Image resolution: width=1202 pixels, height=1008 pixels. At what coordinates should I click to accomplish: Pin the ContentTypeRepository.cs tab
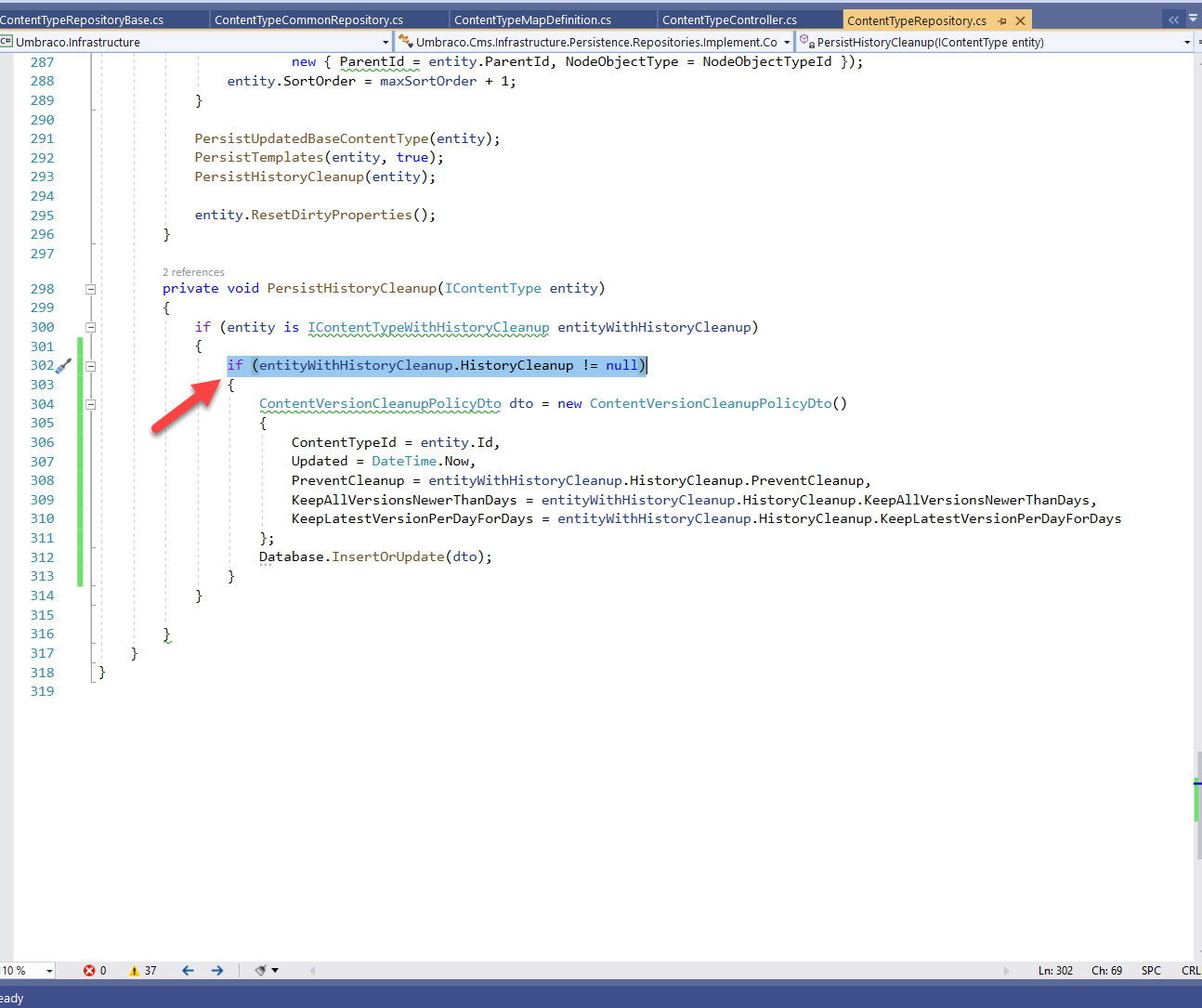[1002, 20]
